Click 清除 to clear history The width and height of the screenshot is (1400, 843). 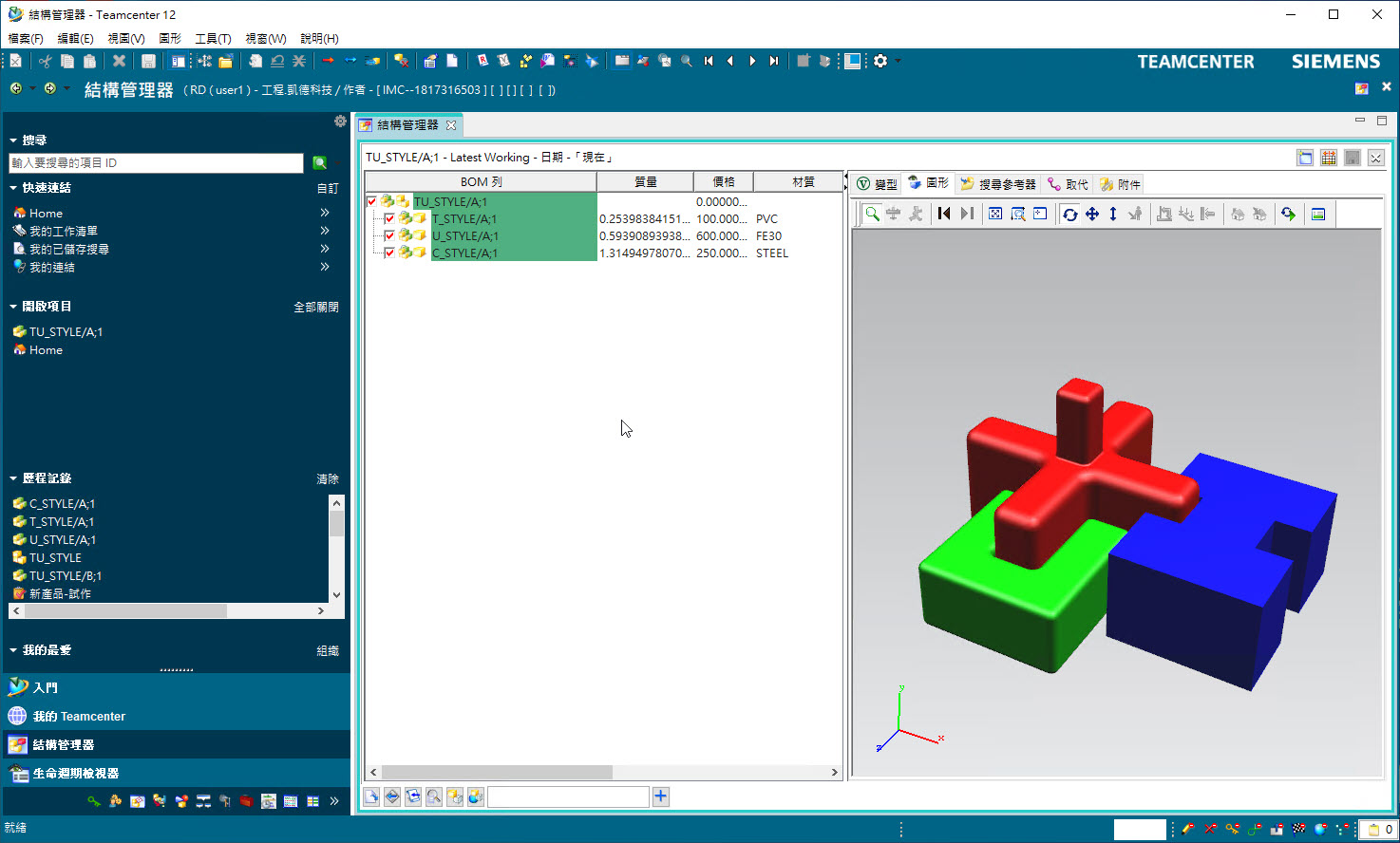(x=328, y=478)
